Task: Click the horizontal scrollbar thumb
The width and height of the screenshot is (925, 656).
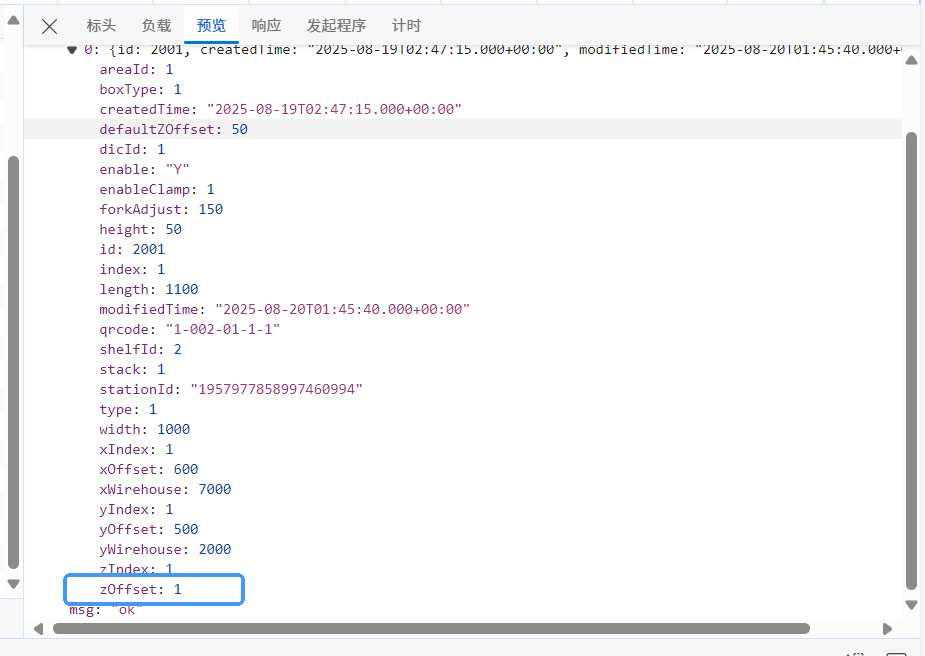Action: 430,629
